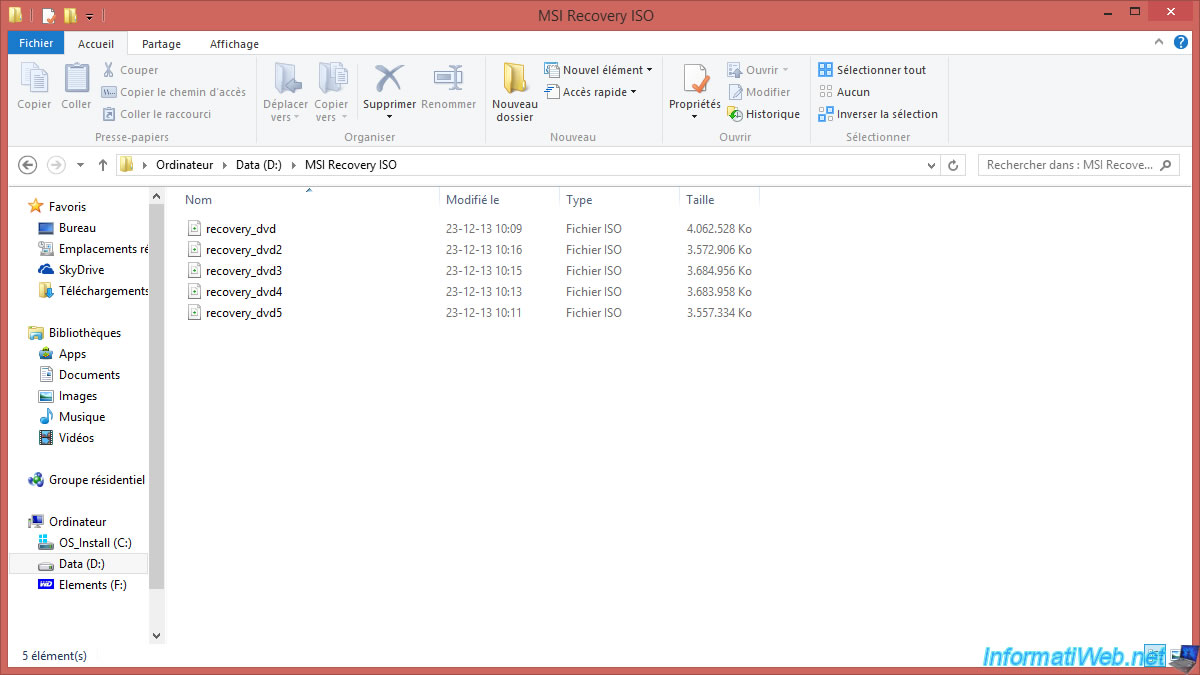Switch to the Affichage ribbon tab
1200x675 pixels.
[234, 44]
